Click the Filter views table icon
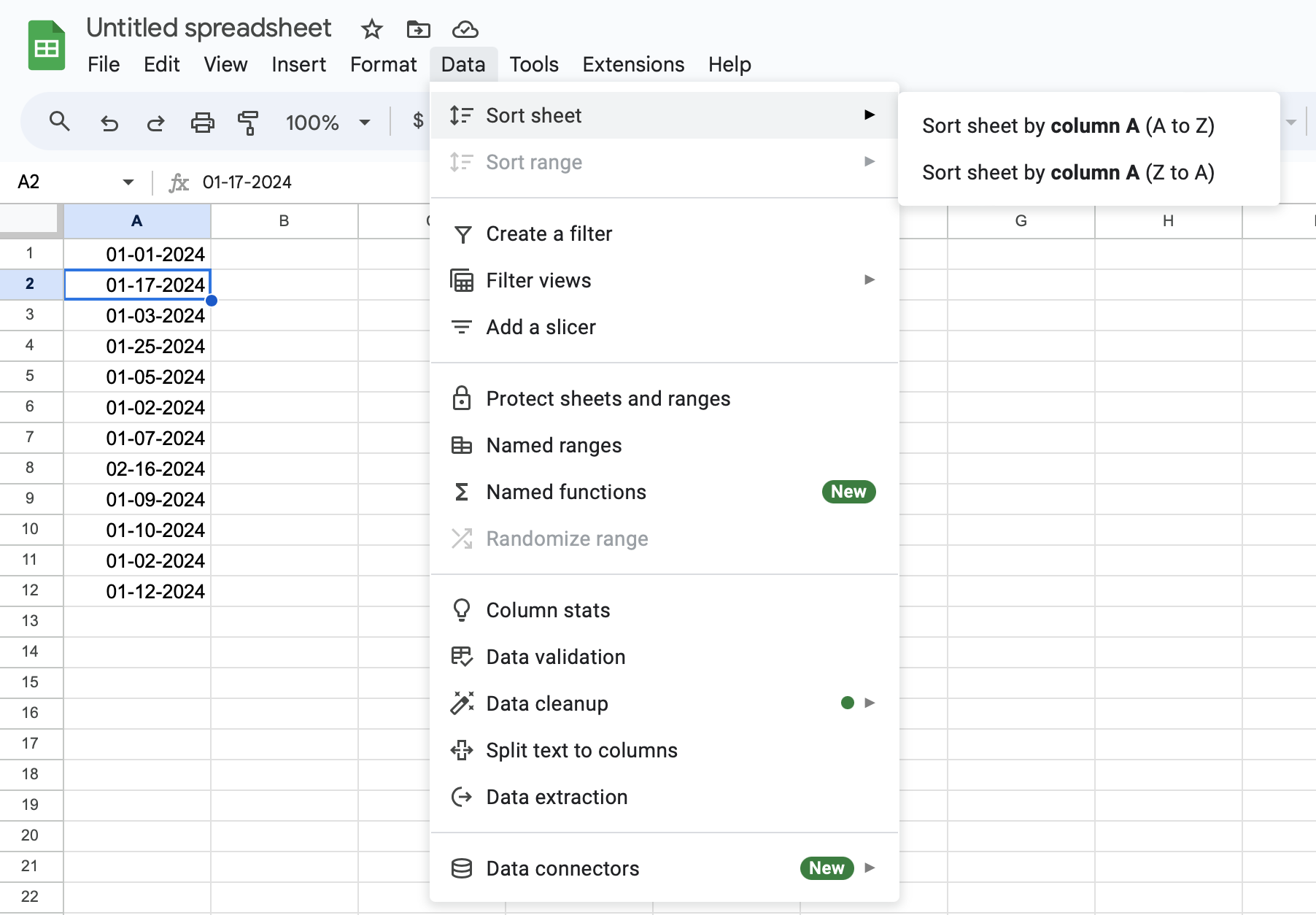This screenshot has width=1316, height=915. click(x=462, y=280)
